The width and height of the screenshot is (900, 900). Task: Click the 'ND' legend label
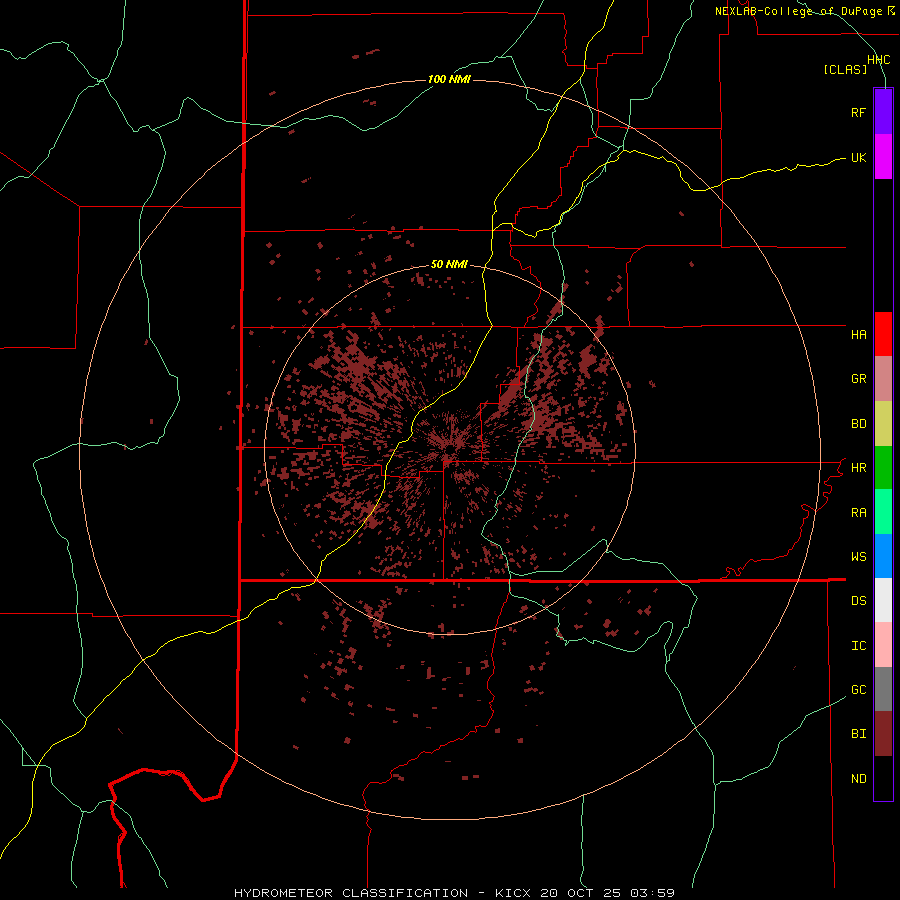[x=858, y=779]
